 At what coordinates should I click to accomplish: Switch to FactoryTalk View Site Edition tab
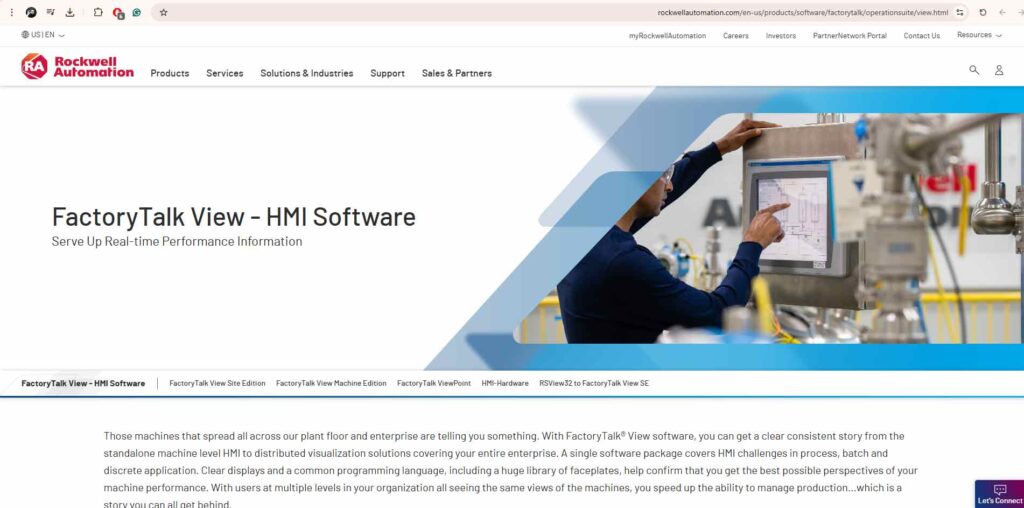(217, 383)
